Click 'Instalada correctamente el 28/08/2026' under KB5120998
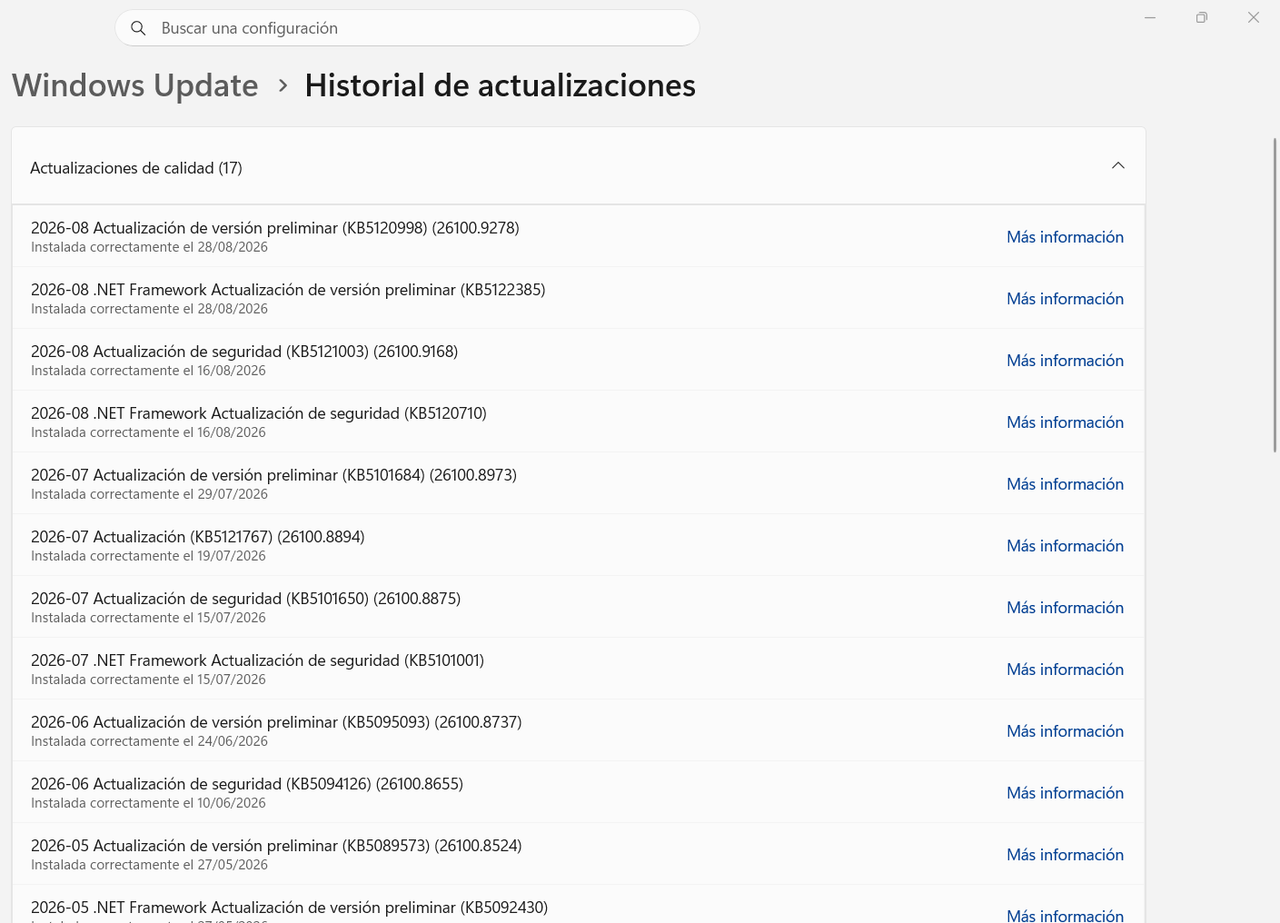This screenshot has height=923, width=1280. pyautogui.click(x=149, y=247)
